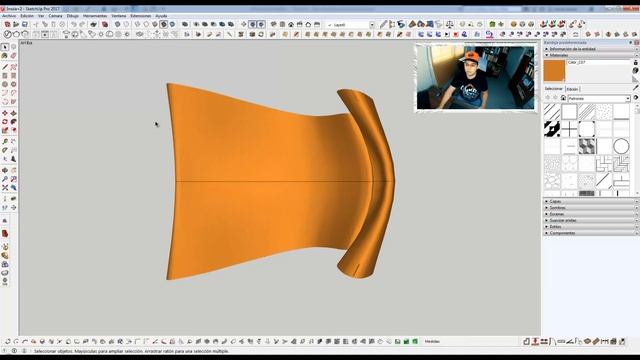640x360 pixels.
Task: Click the Zoom Extents tool
Action: (5, 187)
